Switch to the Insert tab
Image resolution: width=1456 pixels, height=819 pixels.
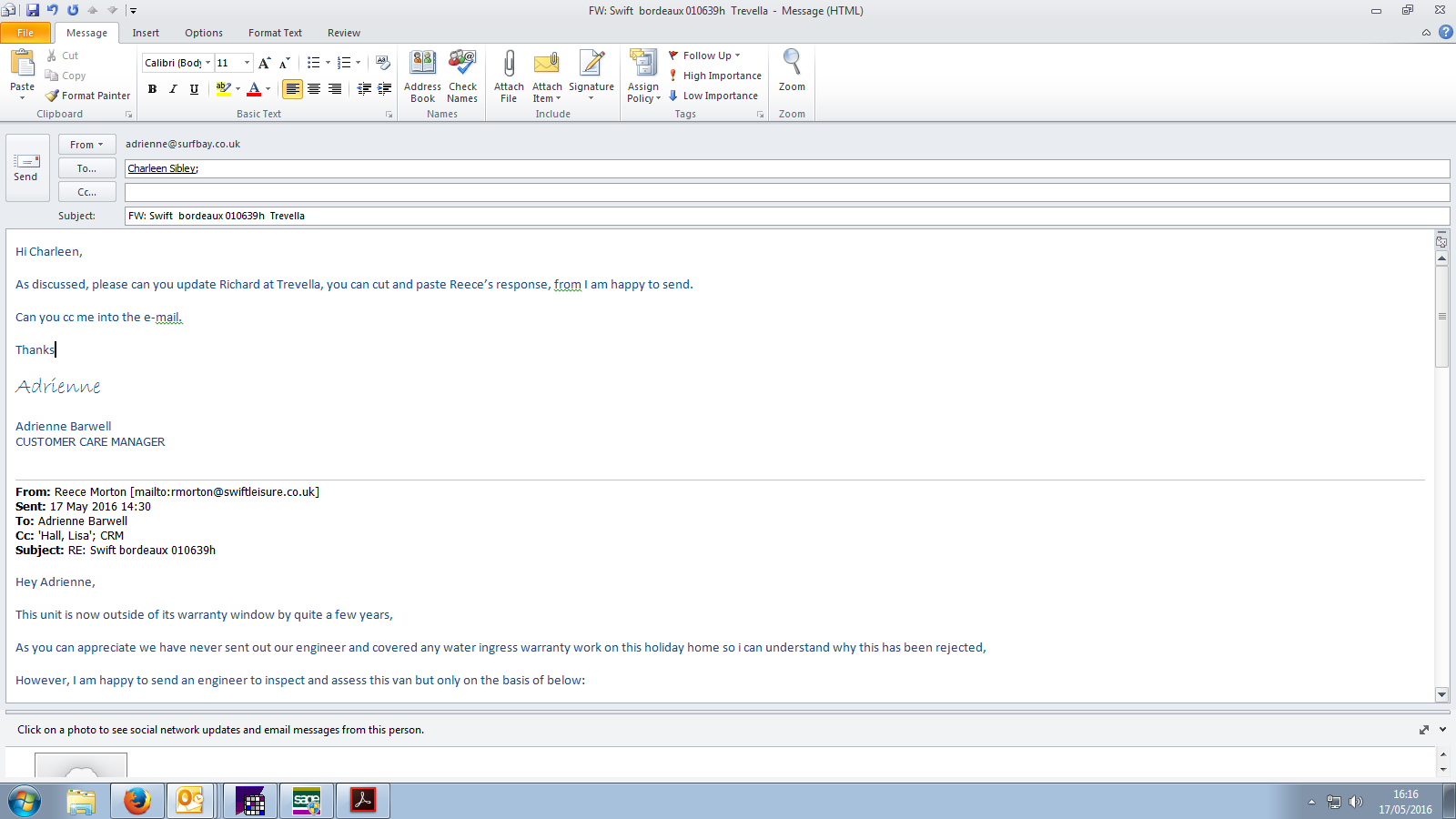(146, 33)
